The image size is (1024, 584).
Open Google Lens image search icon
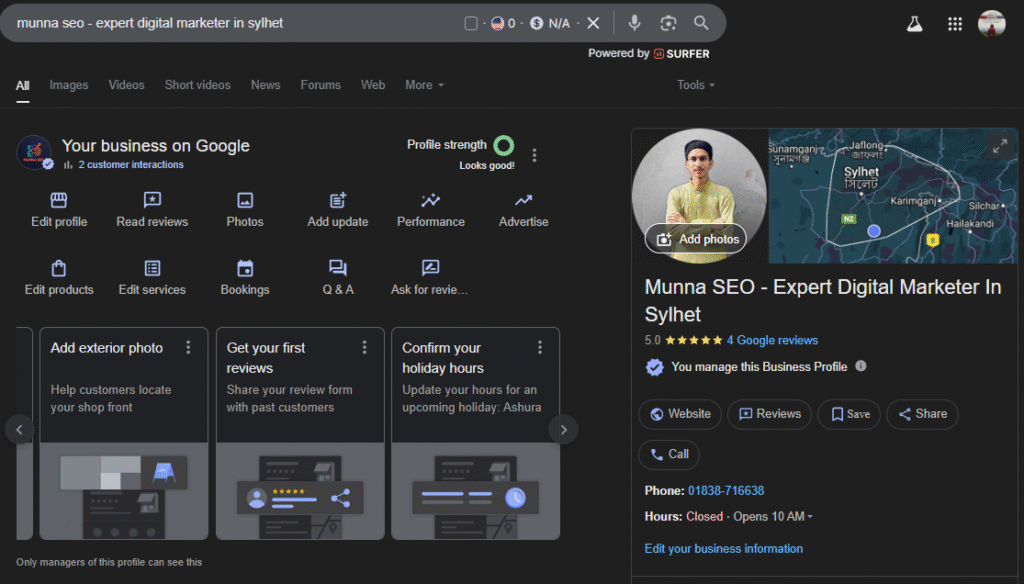(x=668, y=23)
